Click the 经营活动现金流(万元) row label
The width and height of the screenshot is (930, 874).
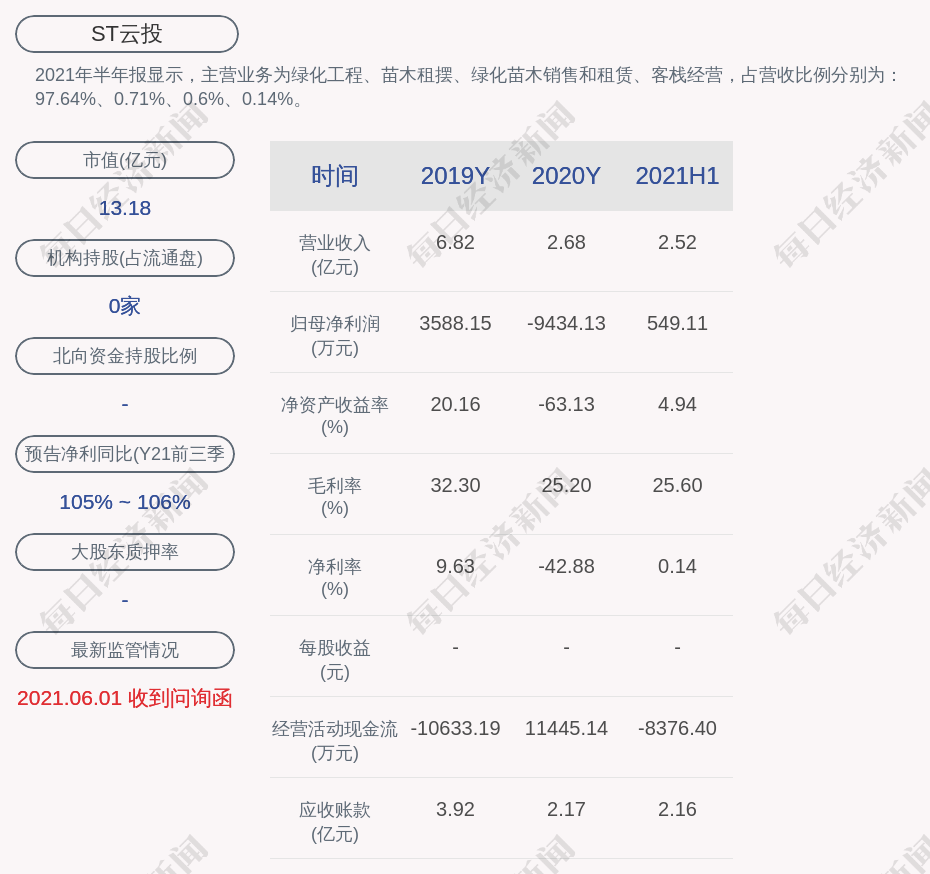click(x=334, y=740)
